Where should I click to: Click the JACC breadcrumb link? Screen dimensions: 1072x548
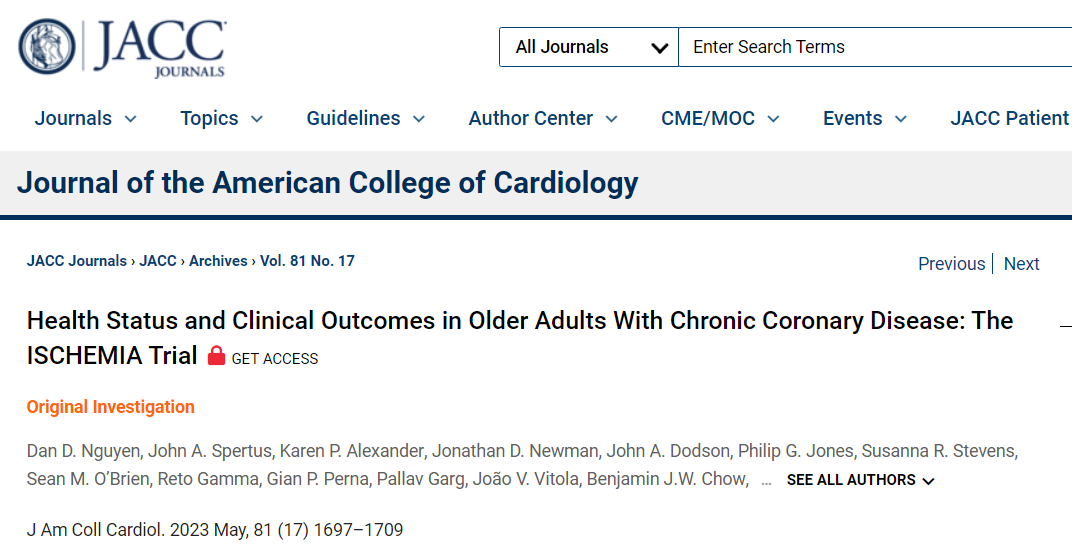[158, 261]
